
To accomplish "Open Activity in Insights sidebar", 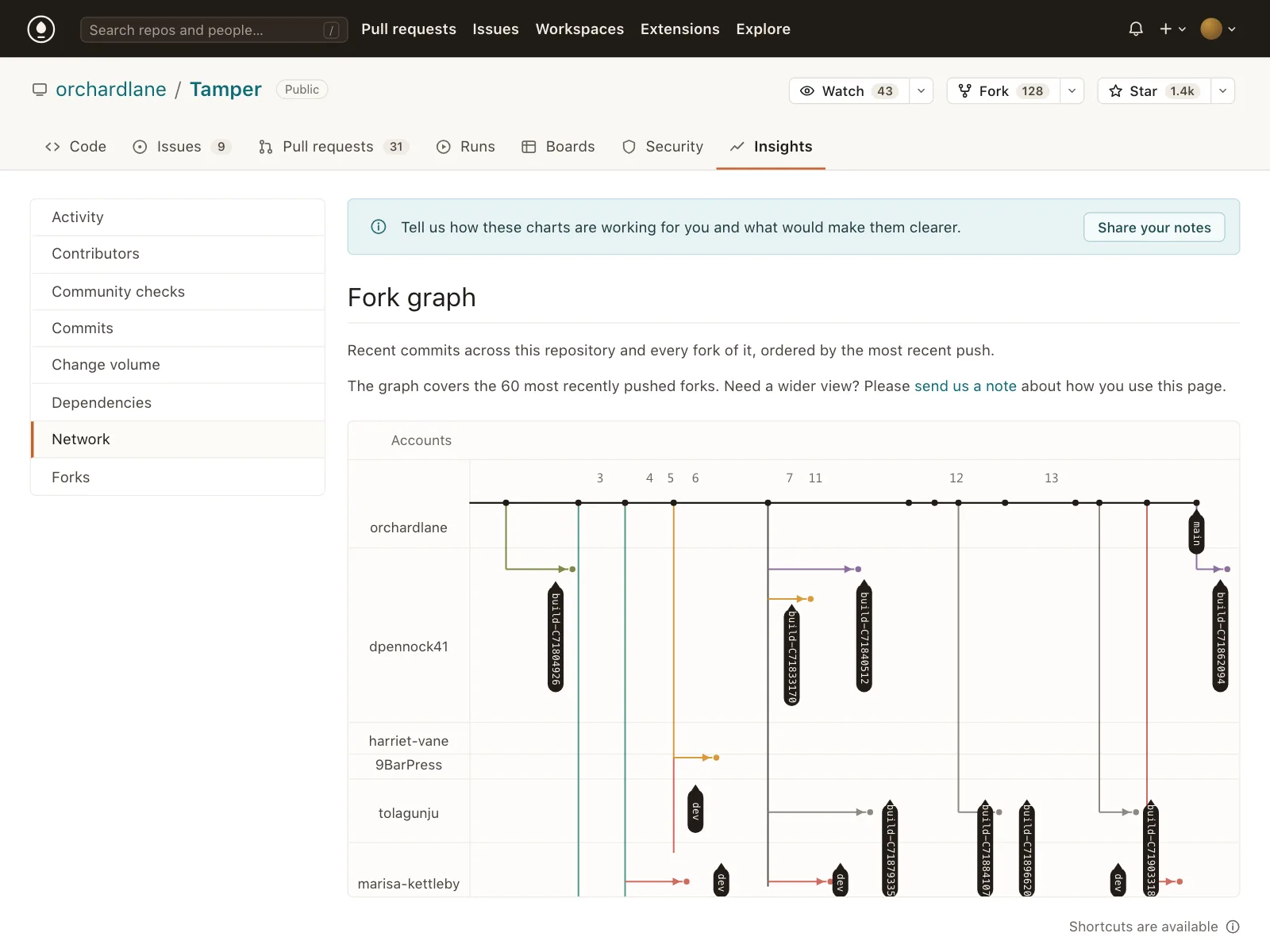I will tap(178, 217).
